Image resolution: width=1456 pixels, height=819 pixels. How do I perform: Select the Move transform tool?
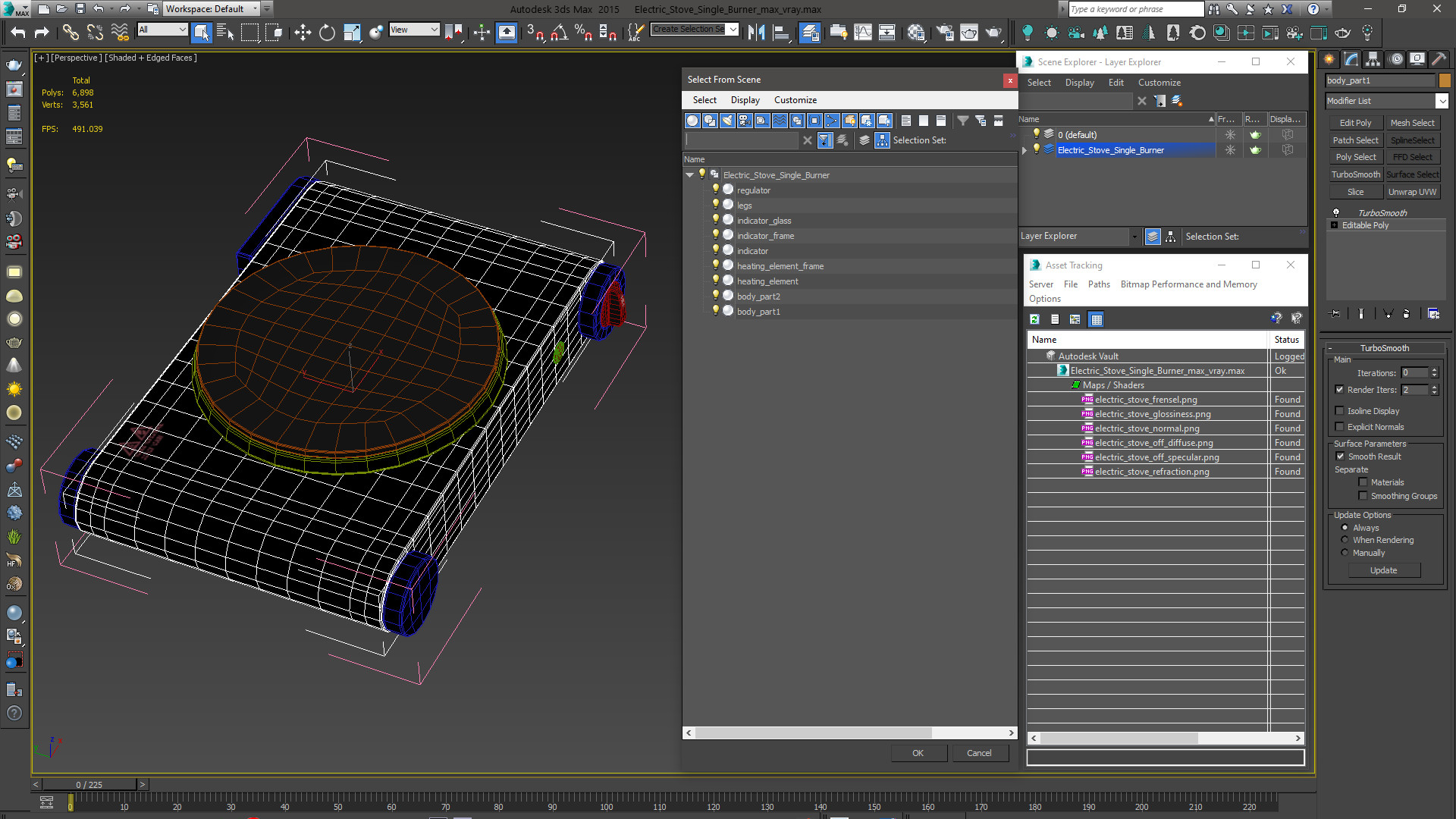303,32
